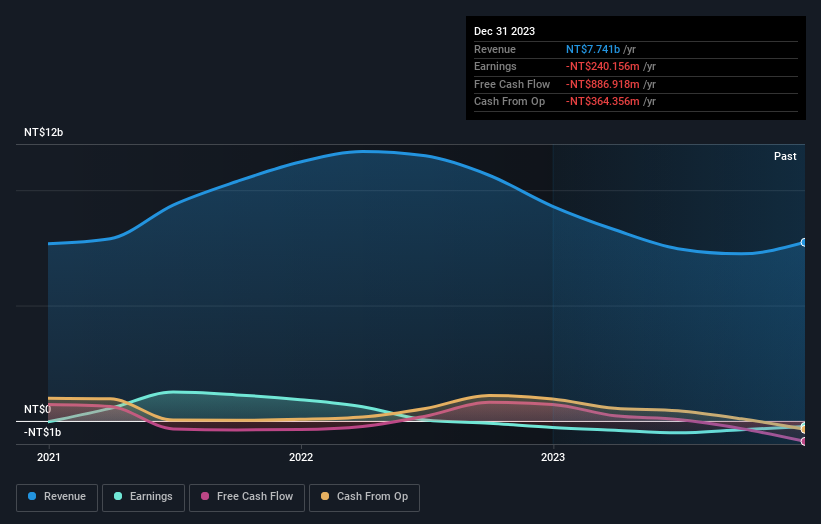
Task: Click the -NT$364.356m cash from op value
Action: (602, 102)
